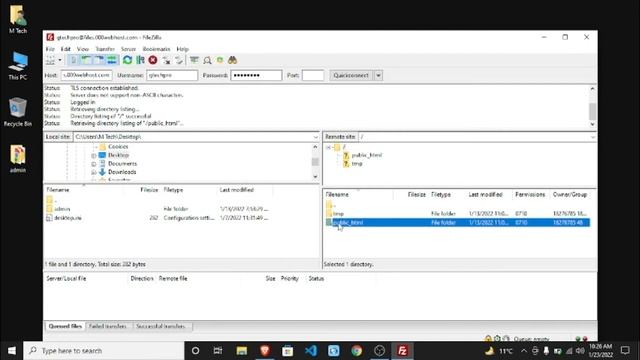
Task: Click FileZilla icon in taskbar
Action: point(402,351)
